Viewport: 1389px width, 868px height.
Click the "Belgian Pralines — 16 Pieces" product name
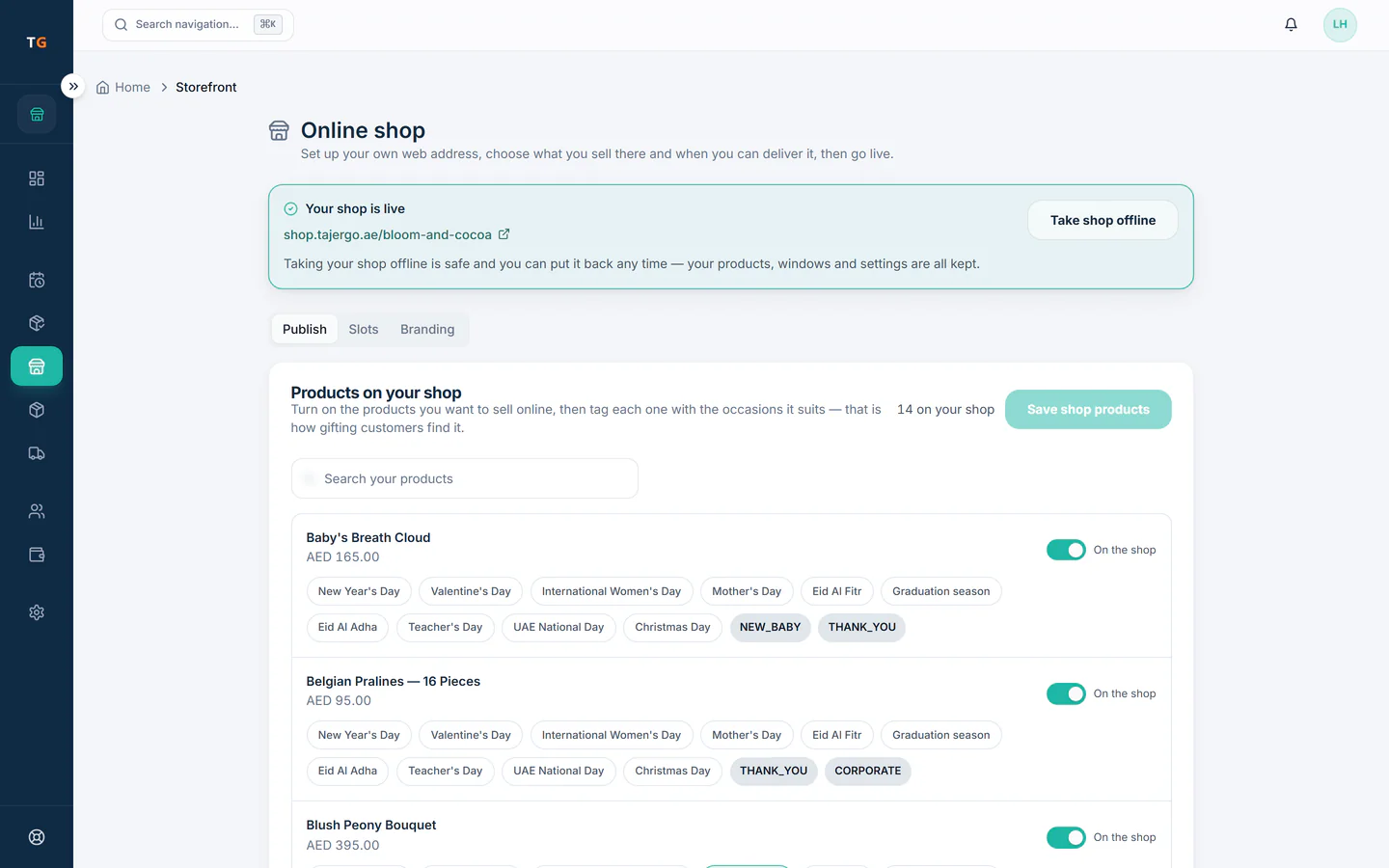point(394,681)
